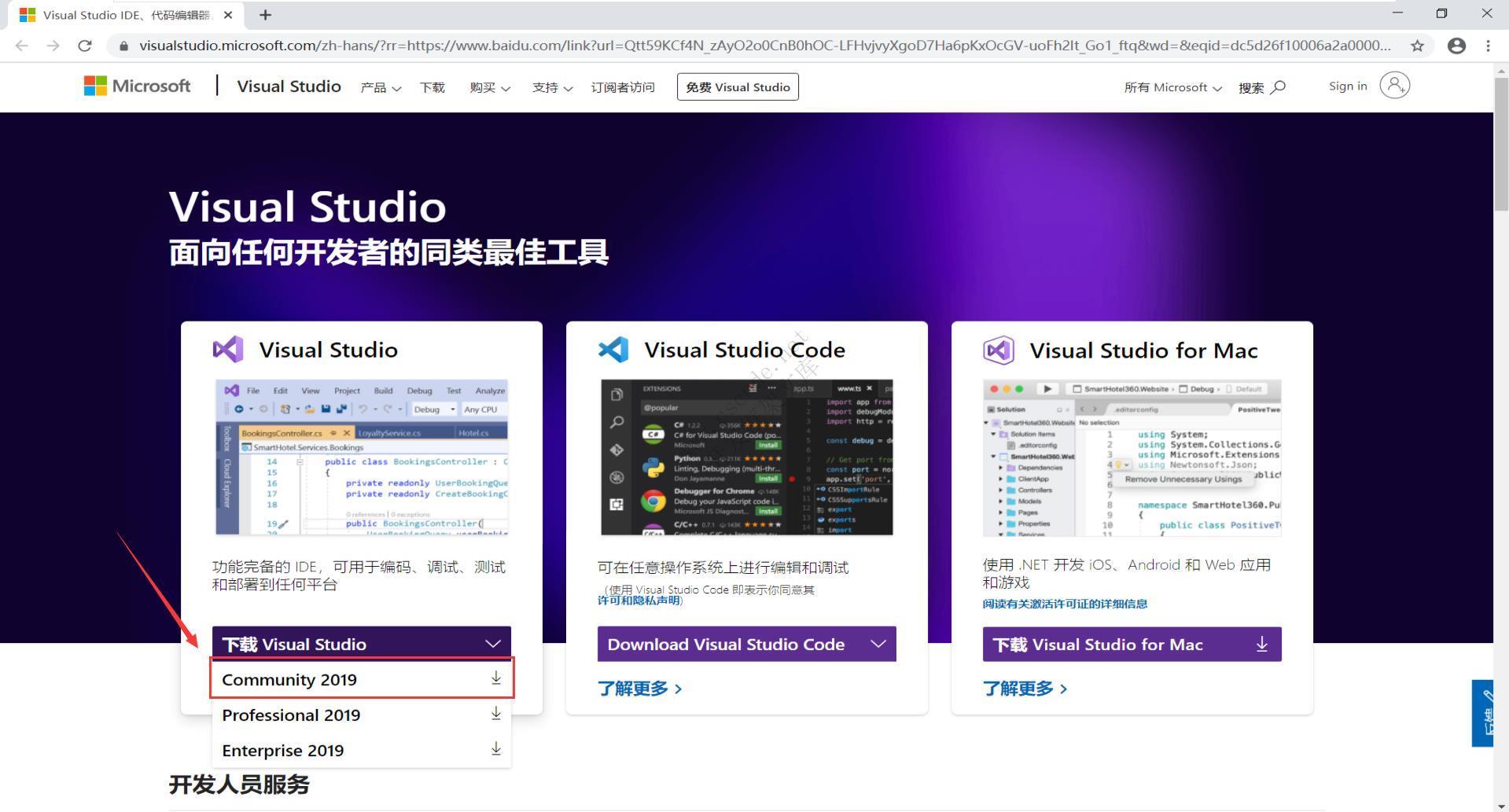Image resolution: width=1509 pixels, height=812 pixels.
Task: Reload the page via the refresh icon
Action: tap(85, 46)
